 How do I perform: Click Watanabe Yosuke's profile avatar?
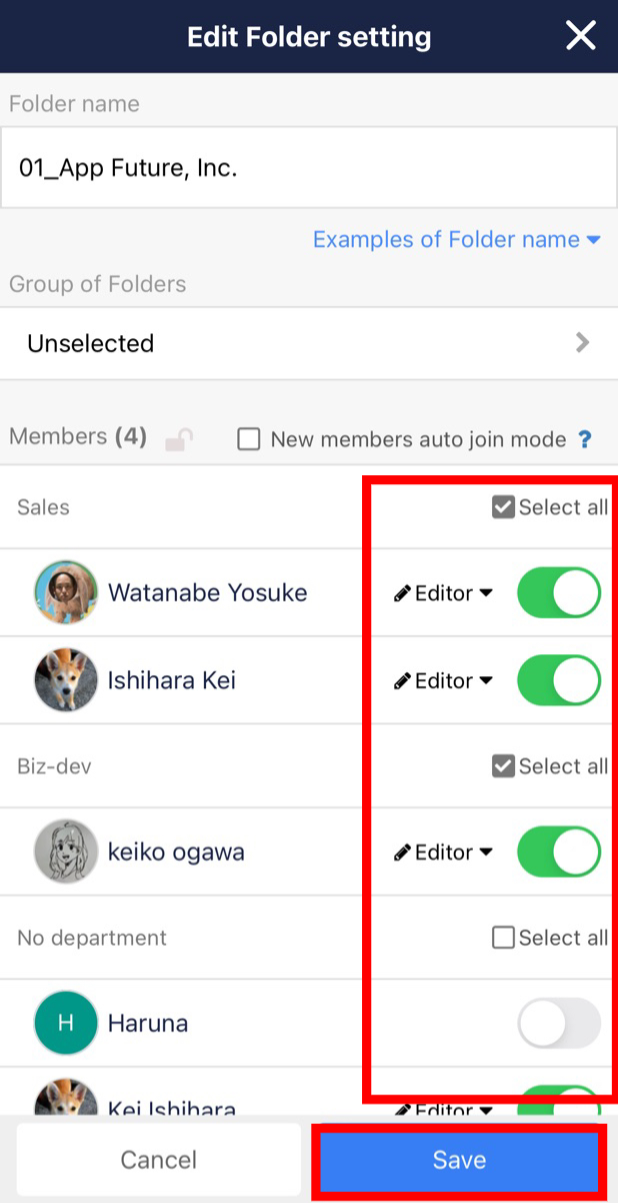(x=65, y=592)
